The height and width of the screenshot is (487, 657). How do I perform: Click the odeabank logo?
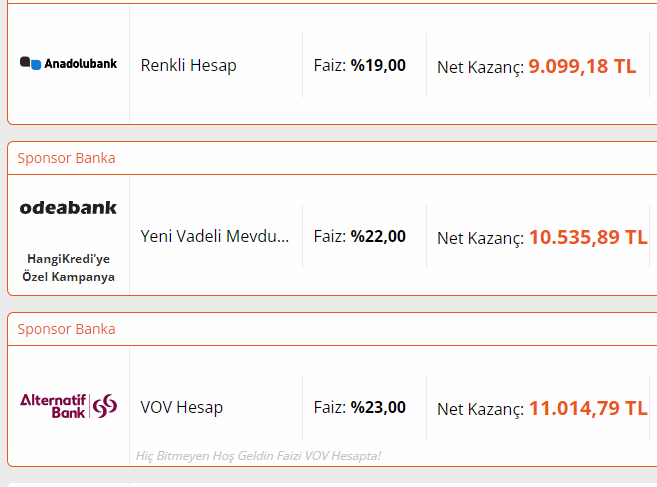click(68, 207)
